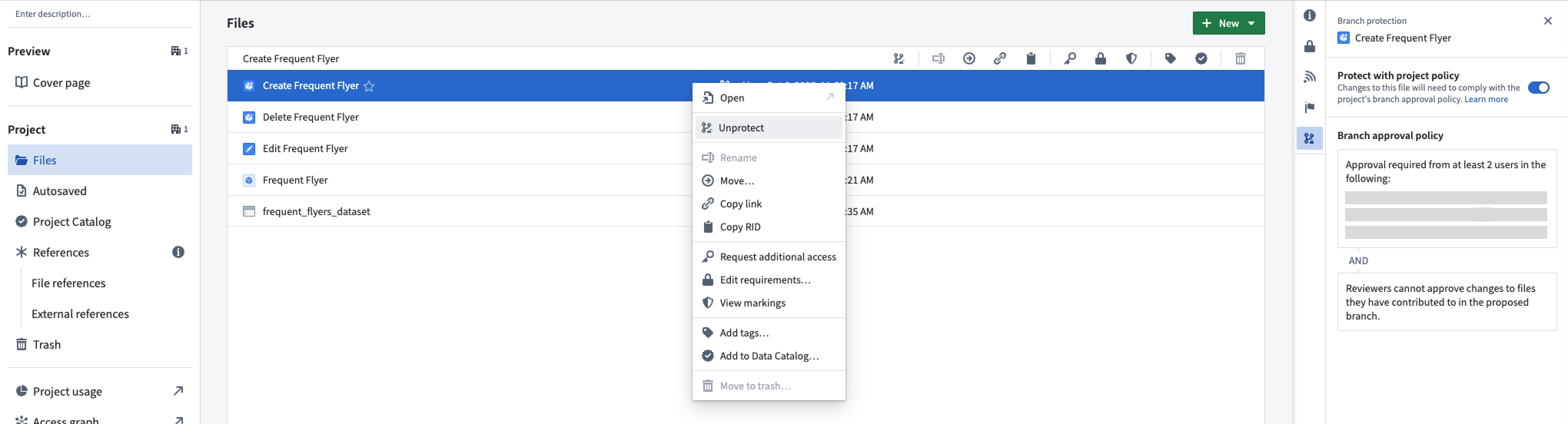Open the Learn more link
The image size is (1568, 424).
(1487, 99)
